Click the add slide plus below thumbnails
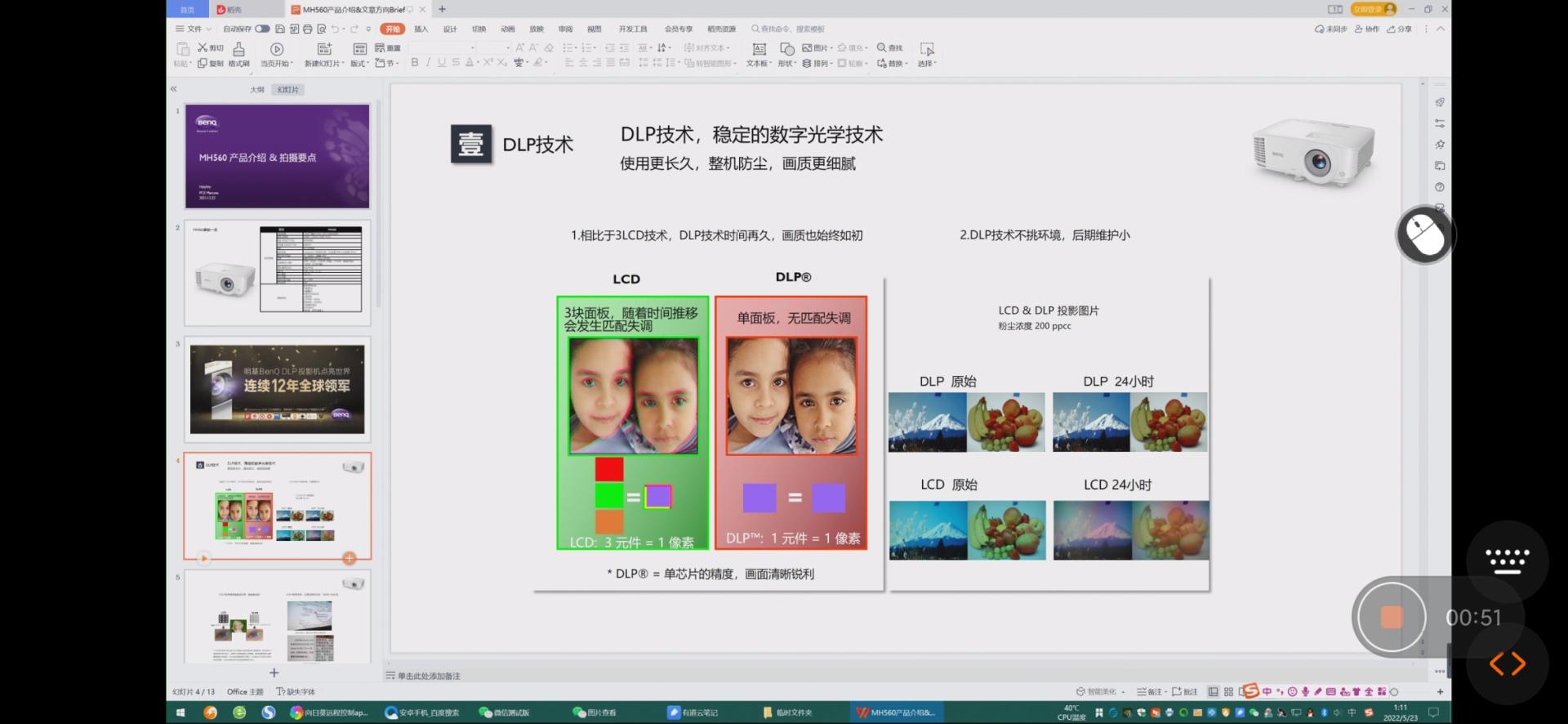The image size is (1568, 724). click(x=274, y=673)
